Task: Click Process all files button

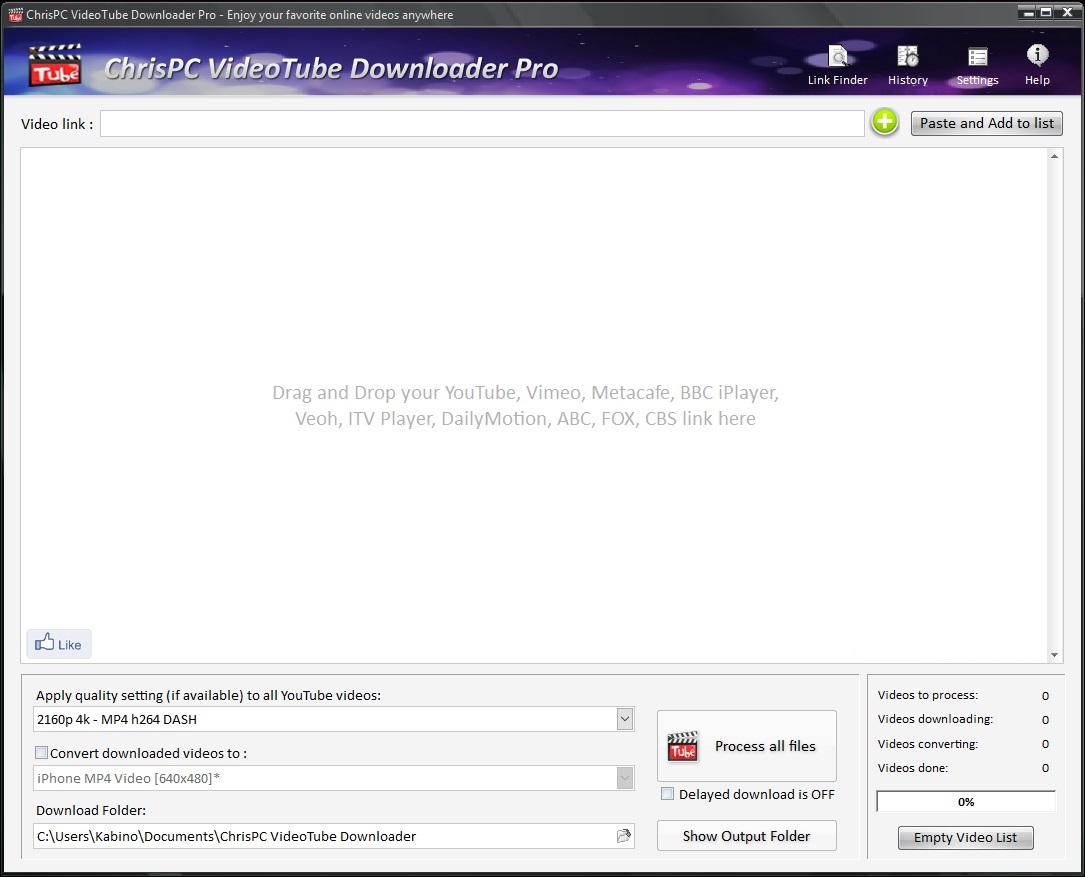Action: click(x=747, y=745)
